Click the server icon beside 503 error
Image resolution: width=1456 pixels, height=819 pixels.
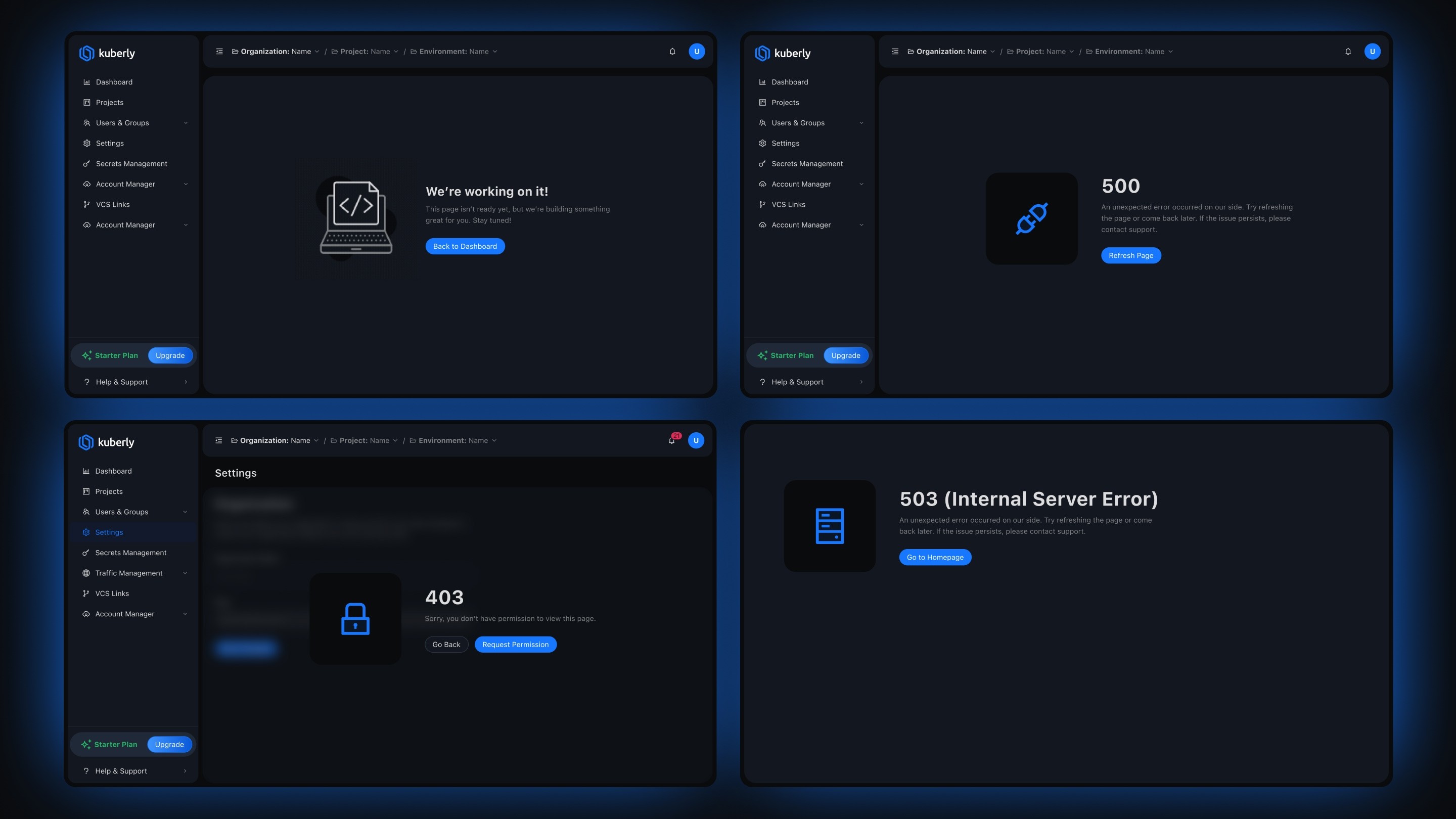click(829, 526)
